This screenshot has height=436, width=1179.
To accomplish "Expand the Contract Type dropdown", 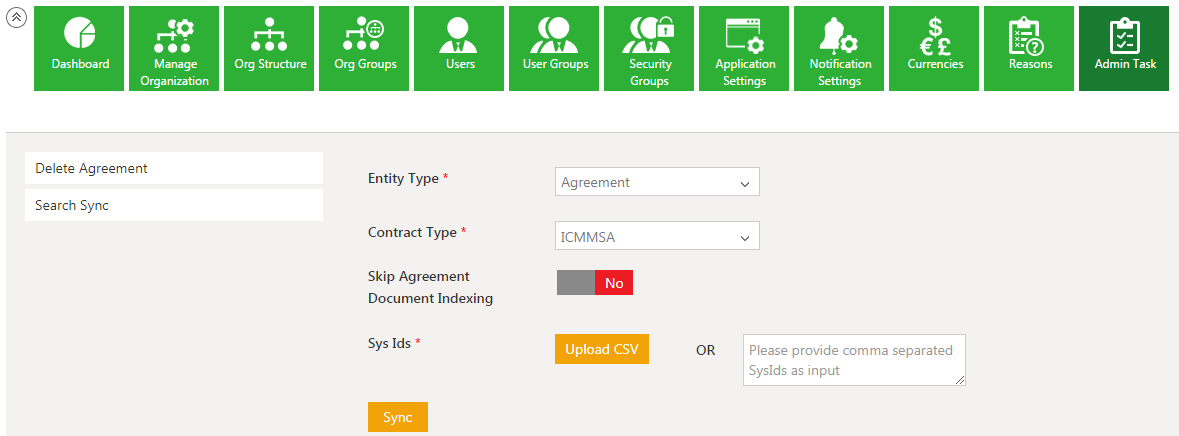I will (657, 236).
